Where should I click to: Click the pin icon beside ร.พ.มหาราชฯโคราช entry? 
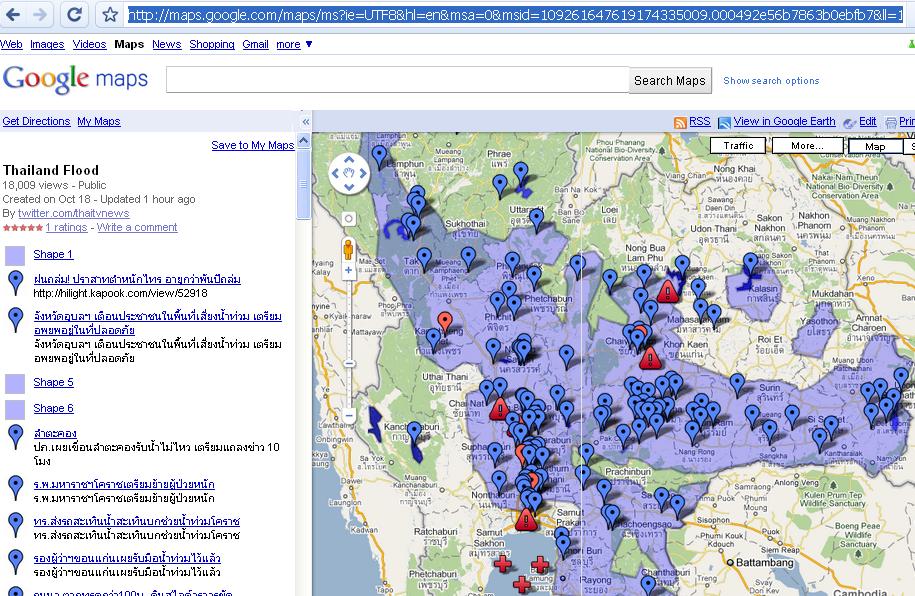(x=15, y=488)
